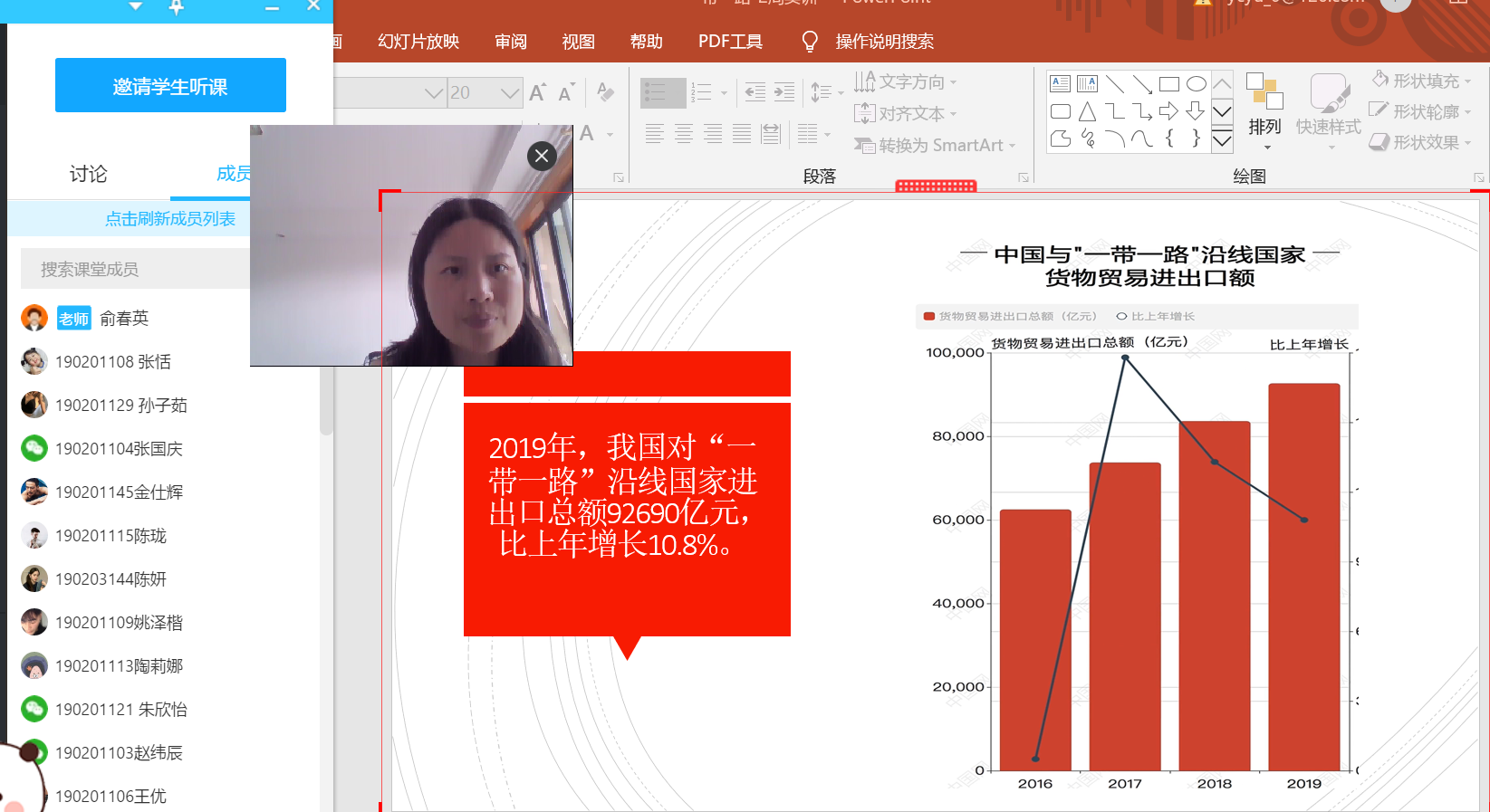Open the font size dropdown
The width and height of the screenshot is (1490, 812).
(509, 92)
